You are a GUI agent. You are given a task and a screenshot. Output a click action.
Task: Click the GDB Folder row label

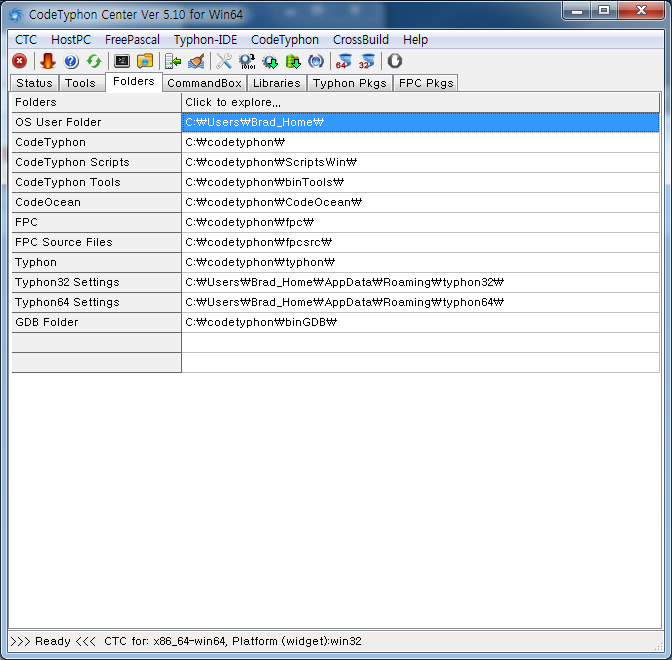[x=96, y=322]
